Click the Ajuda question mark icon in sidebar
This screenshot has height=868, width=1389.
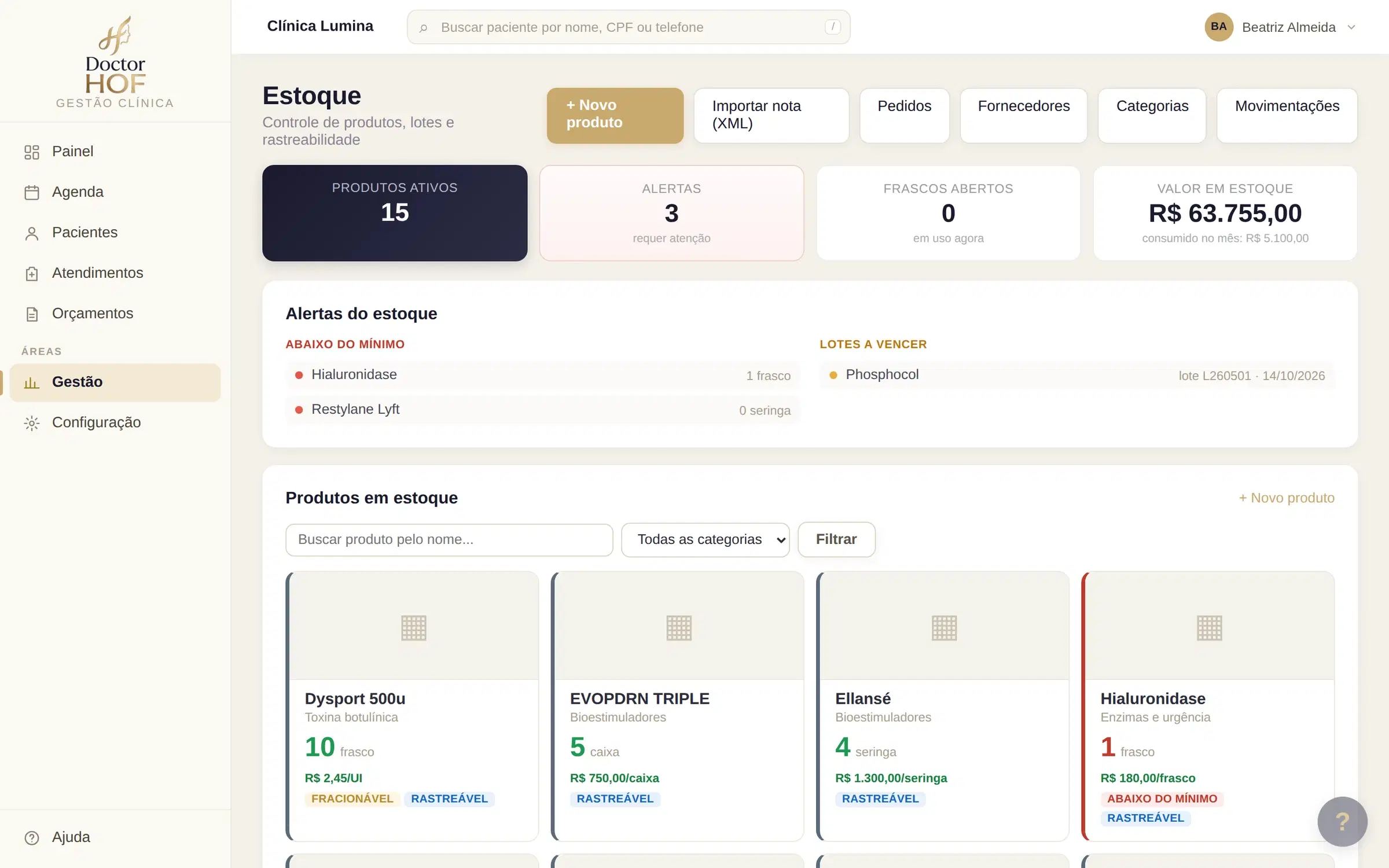point(32,837)
